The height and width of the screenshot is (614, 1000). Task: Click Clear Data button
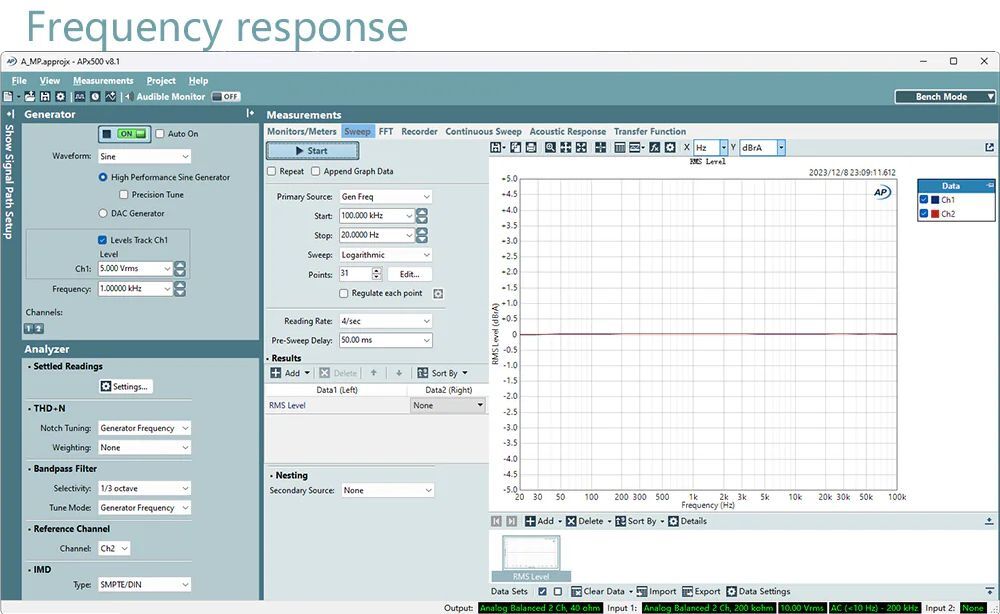click(x=598, y=592)
